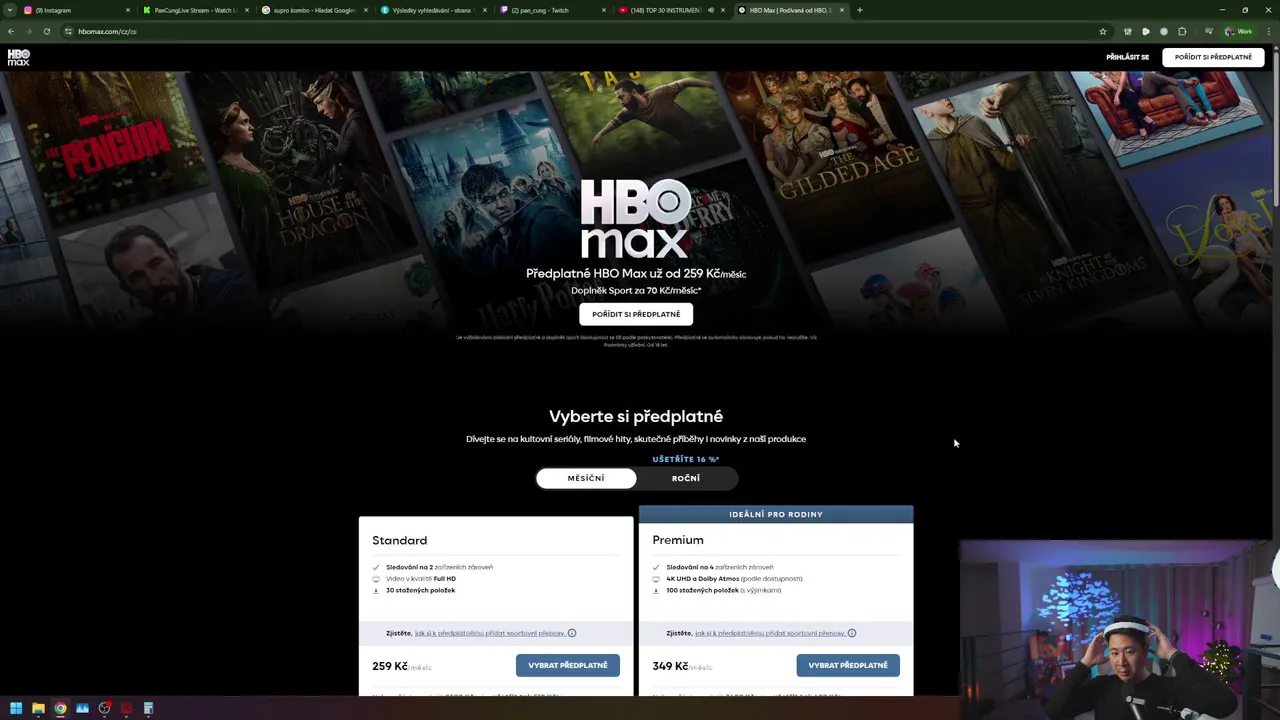This screenshot has height=720, width=1280.
Task: Open OBS Studio from taskbar
Action: click(104, 709)
